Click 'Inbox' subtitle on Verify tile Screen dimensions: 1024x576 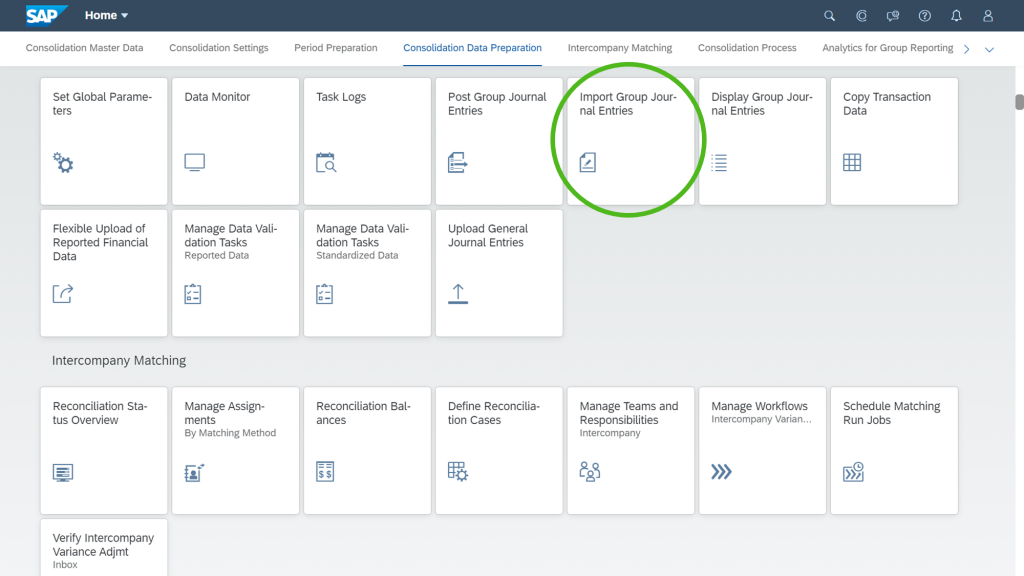[65, 565]
